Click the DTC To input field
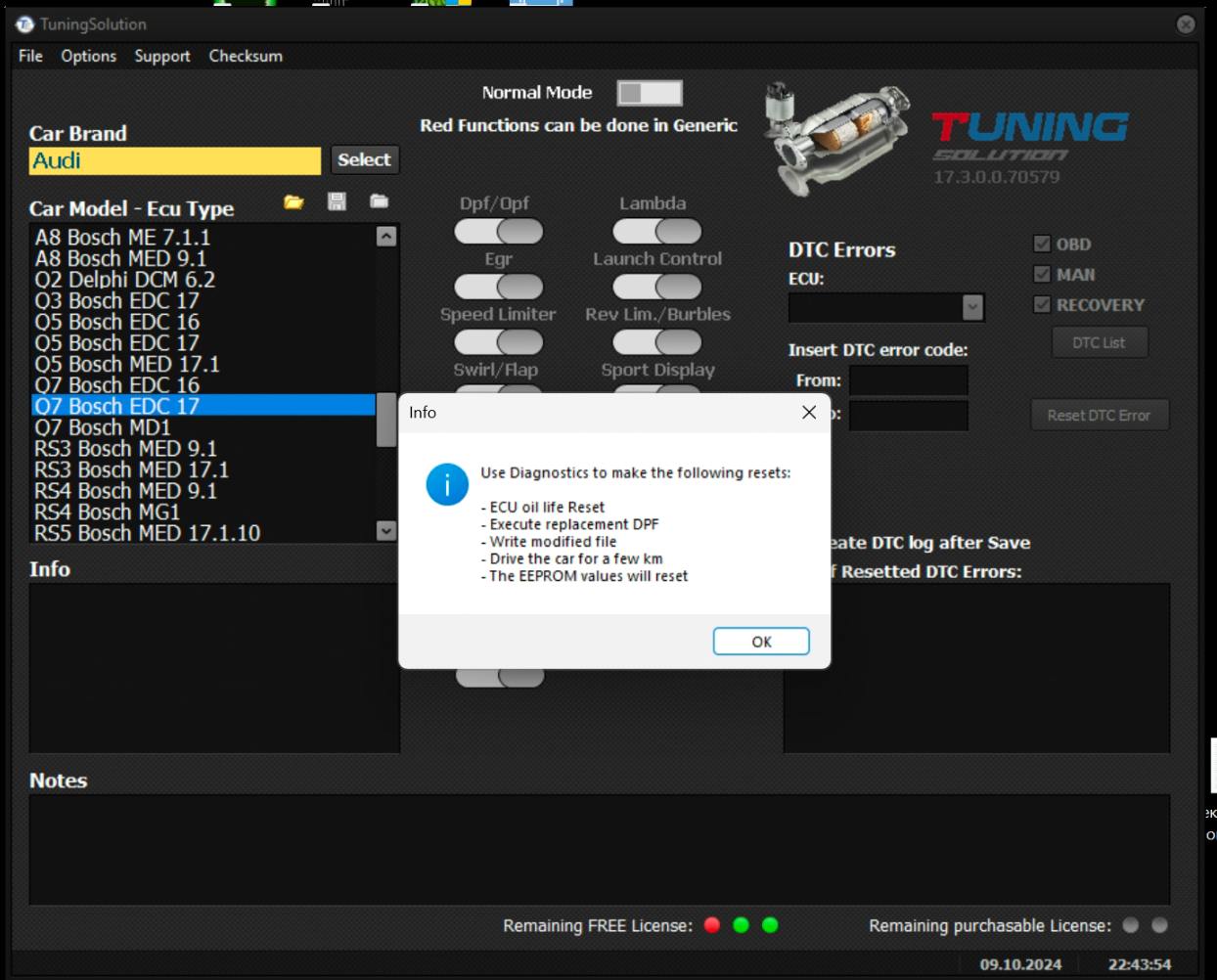Viewport: 1217px width, 980px height. coord(909,416)
